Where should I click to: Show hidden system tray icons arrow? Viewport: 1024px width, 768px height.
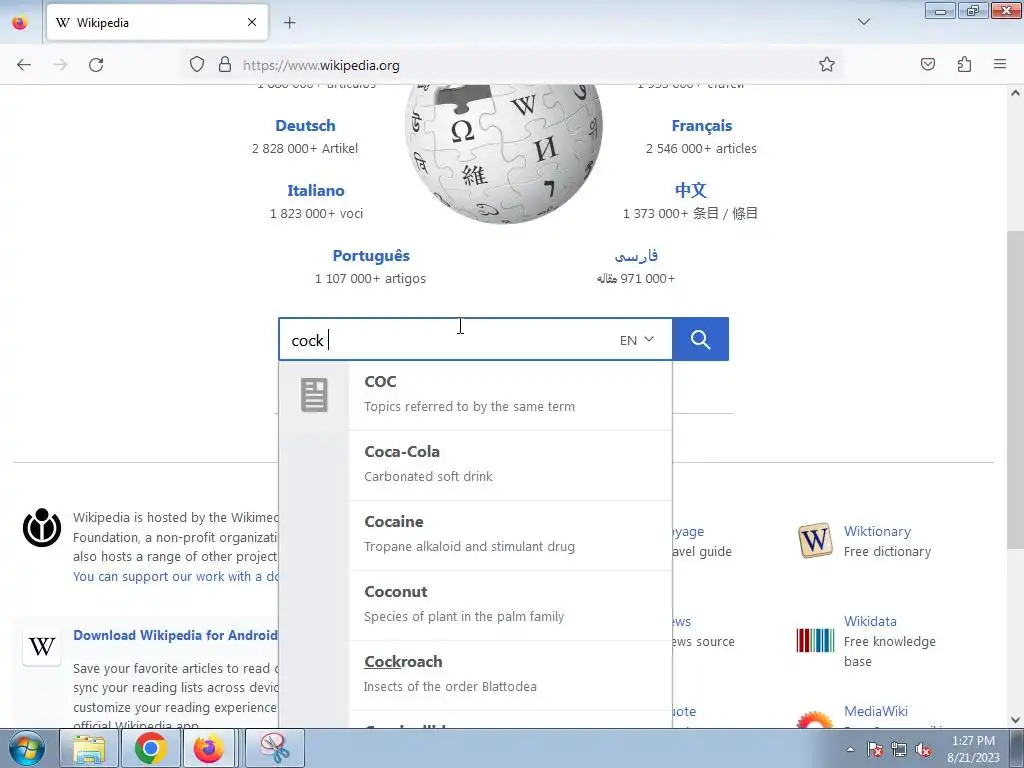coord(850,749)
